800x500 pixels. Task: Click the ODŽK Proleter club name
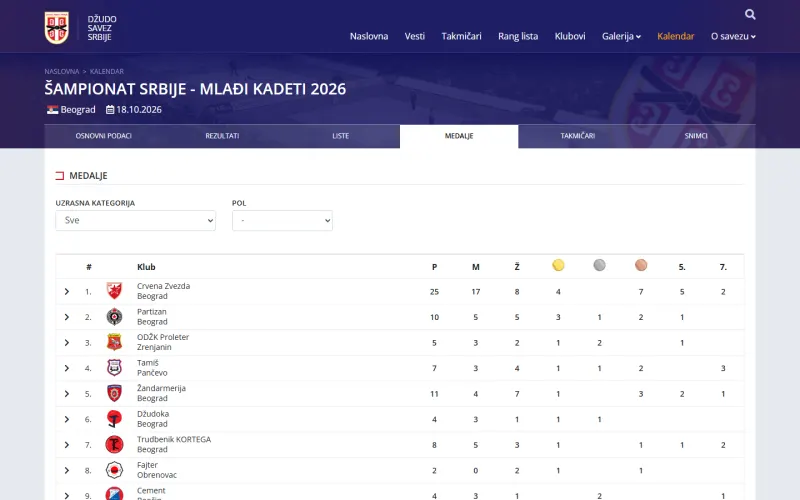point(163,337)
